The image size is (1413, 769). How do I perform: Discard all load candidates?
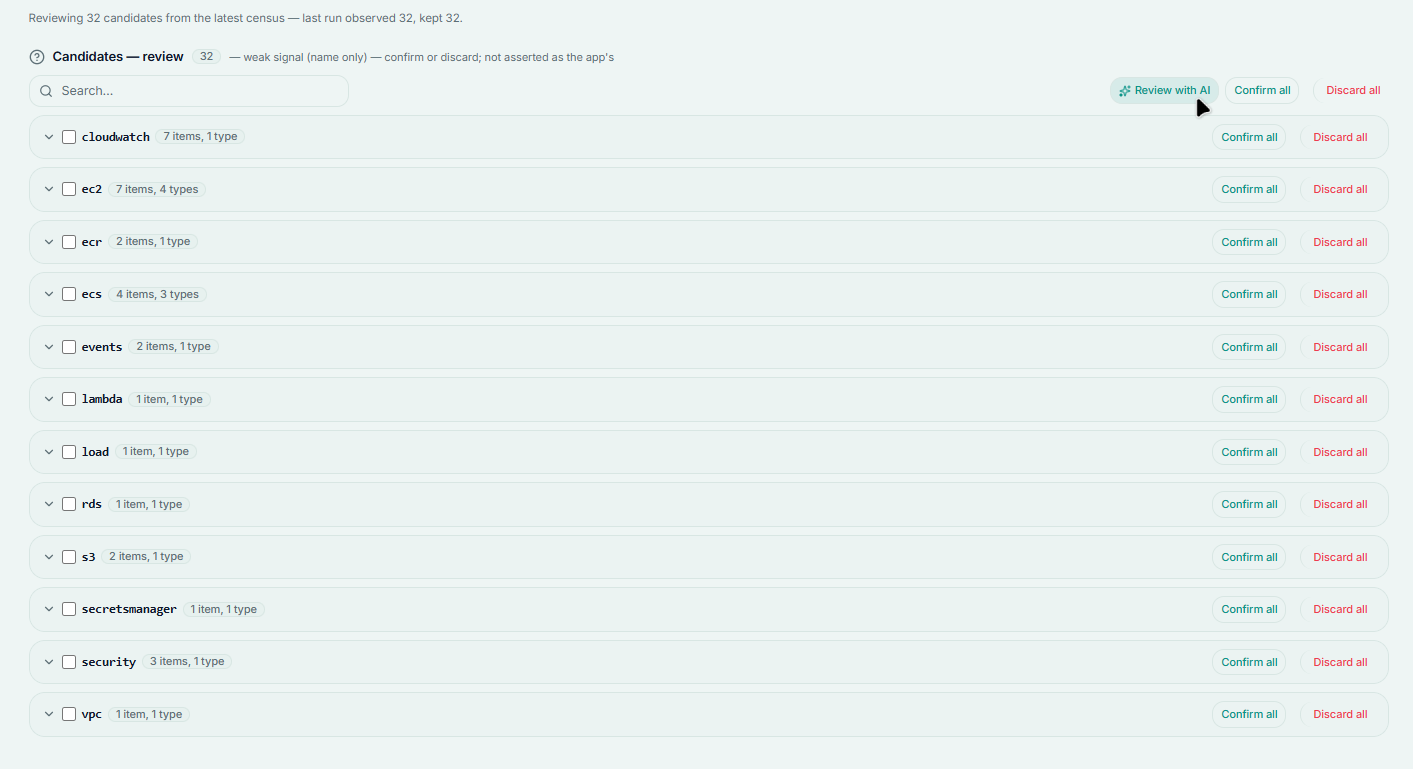coord(1340,452)
